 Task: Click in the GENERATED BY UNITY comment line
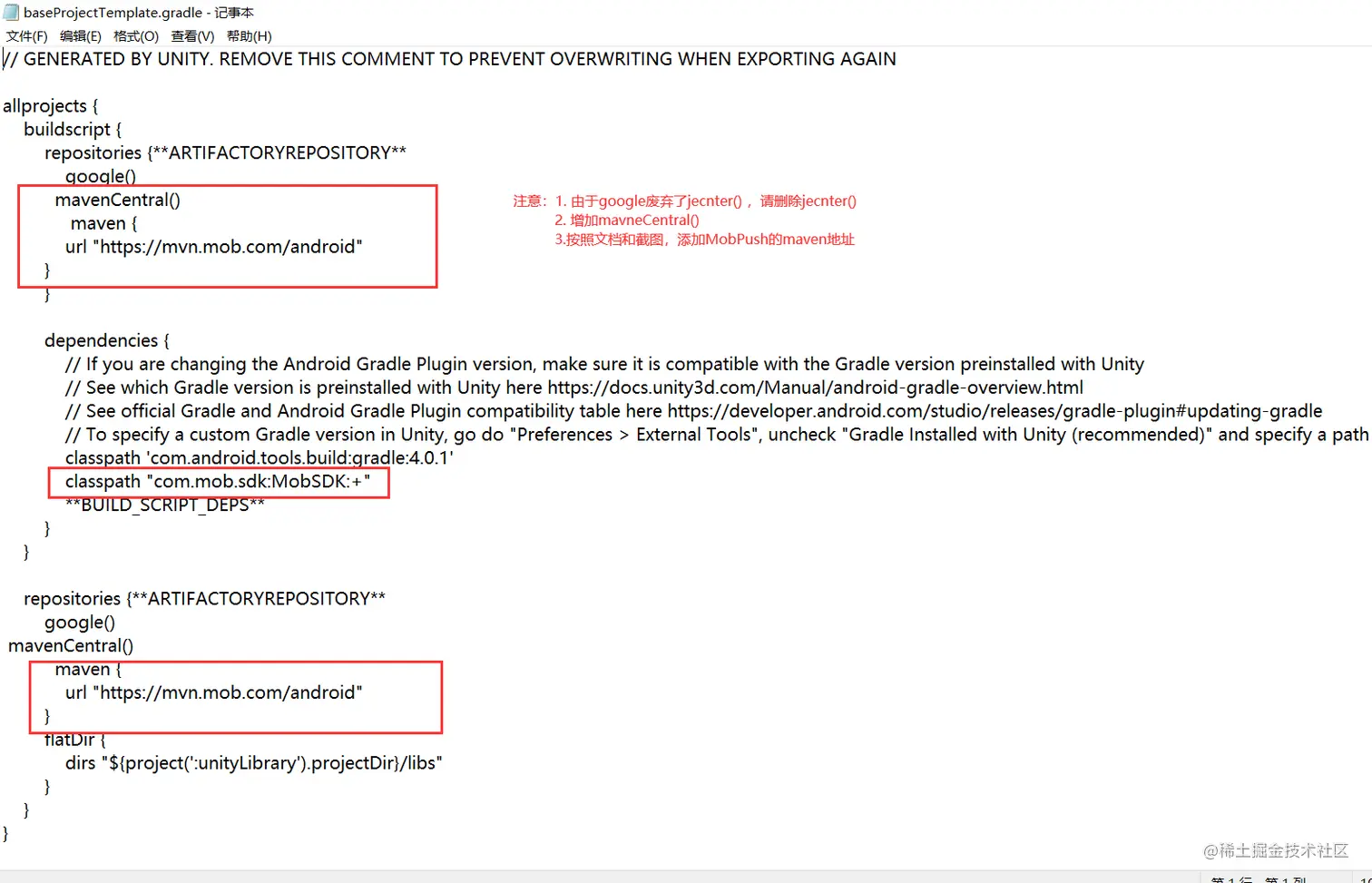(x=450, y=59)
